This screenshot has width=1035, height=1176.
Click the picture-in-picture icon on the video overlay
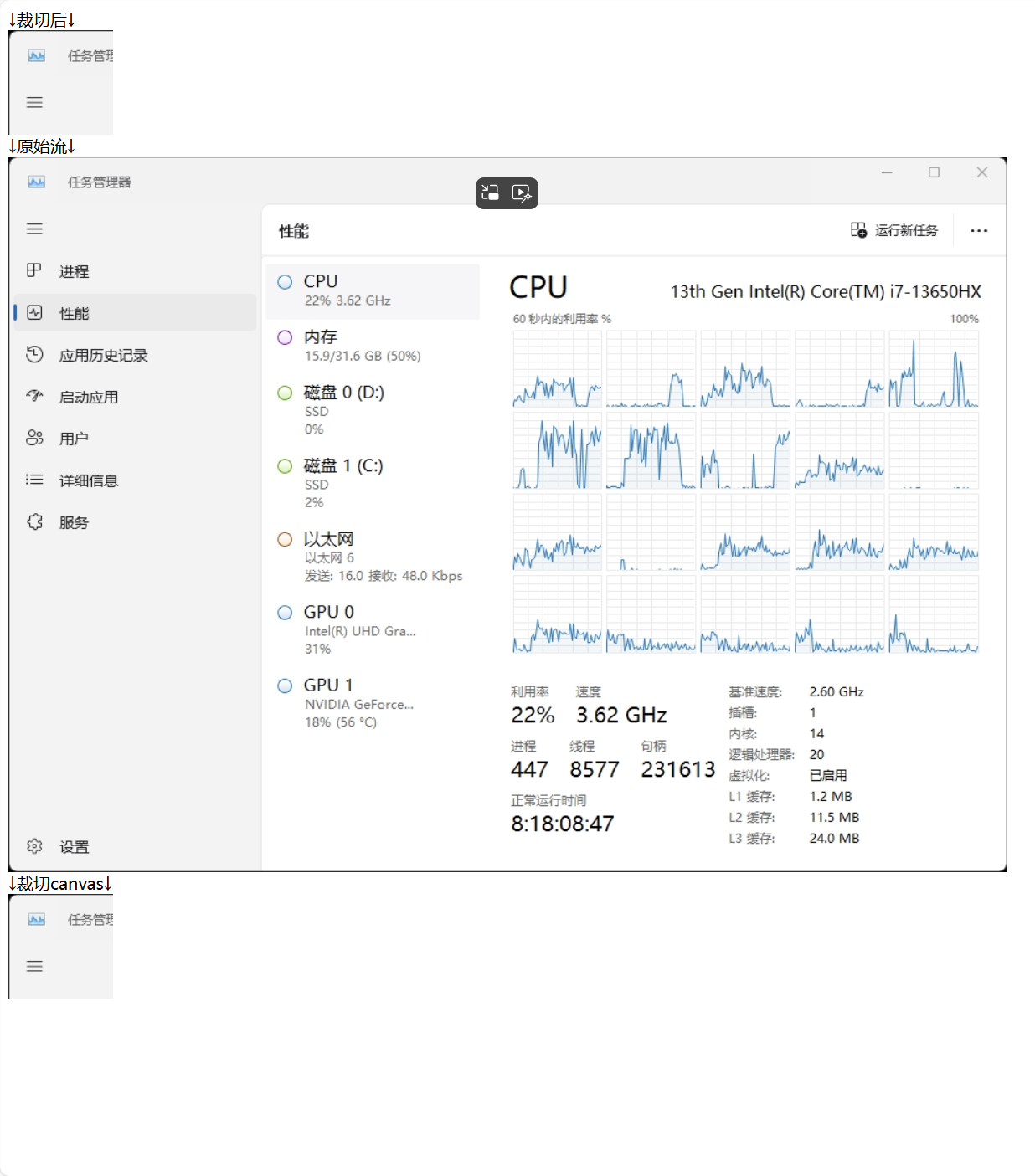point(491,193)
